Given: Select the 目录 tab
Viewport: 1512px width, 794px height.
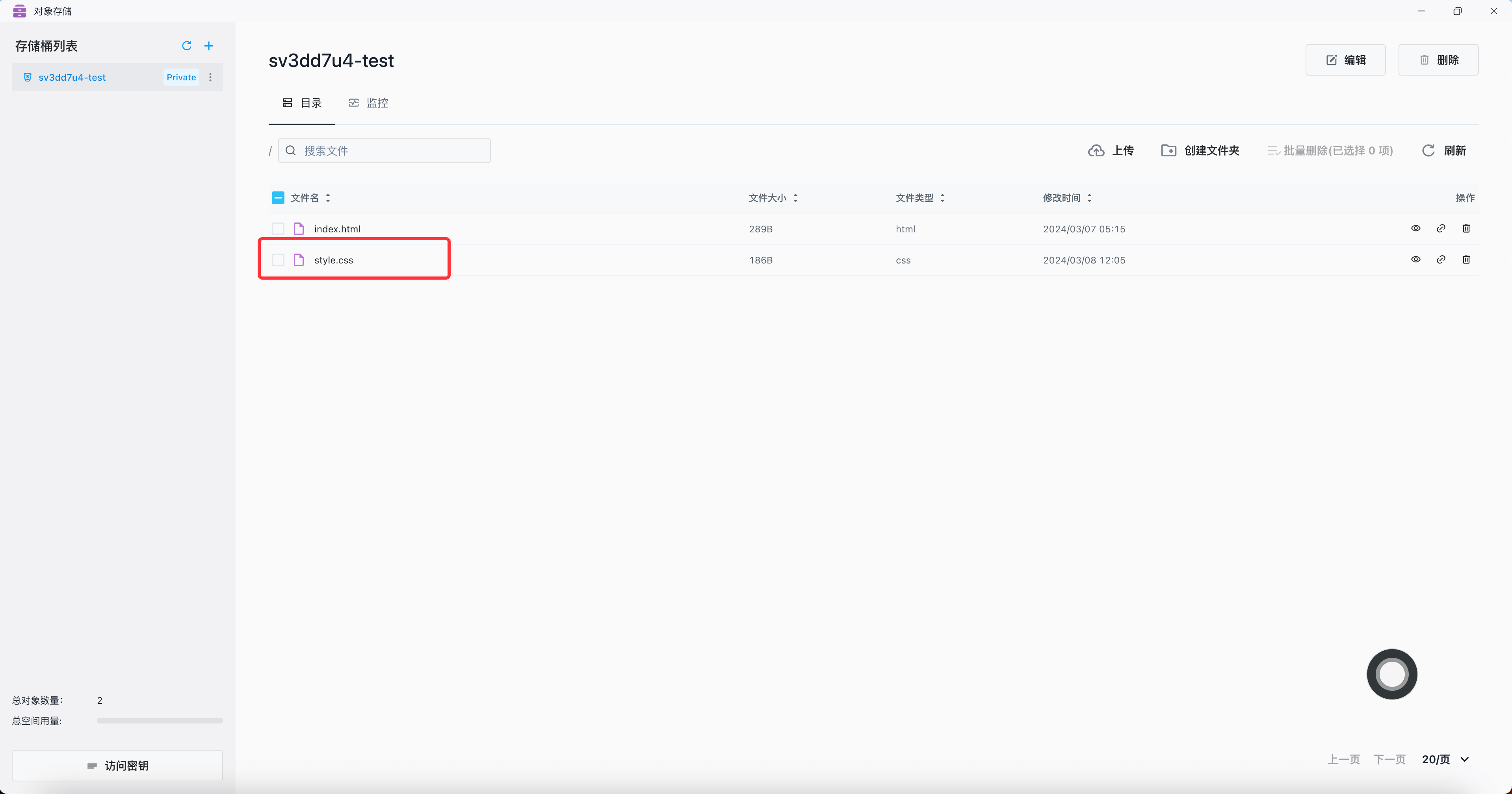Looking at the screenshot, I should [302, 103].
